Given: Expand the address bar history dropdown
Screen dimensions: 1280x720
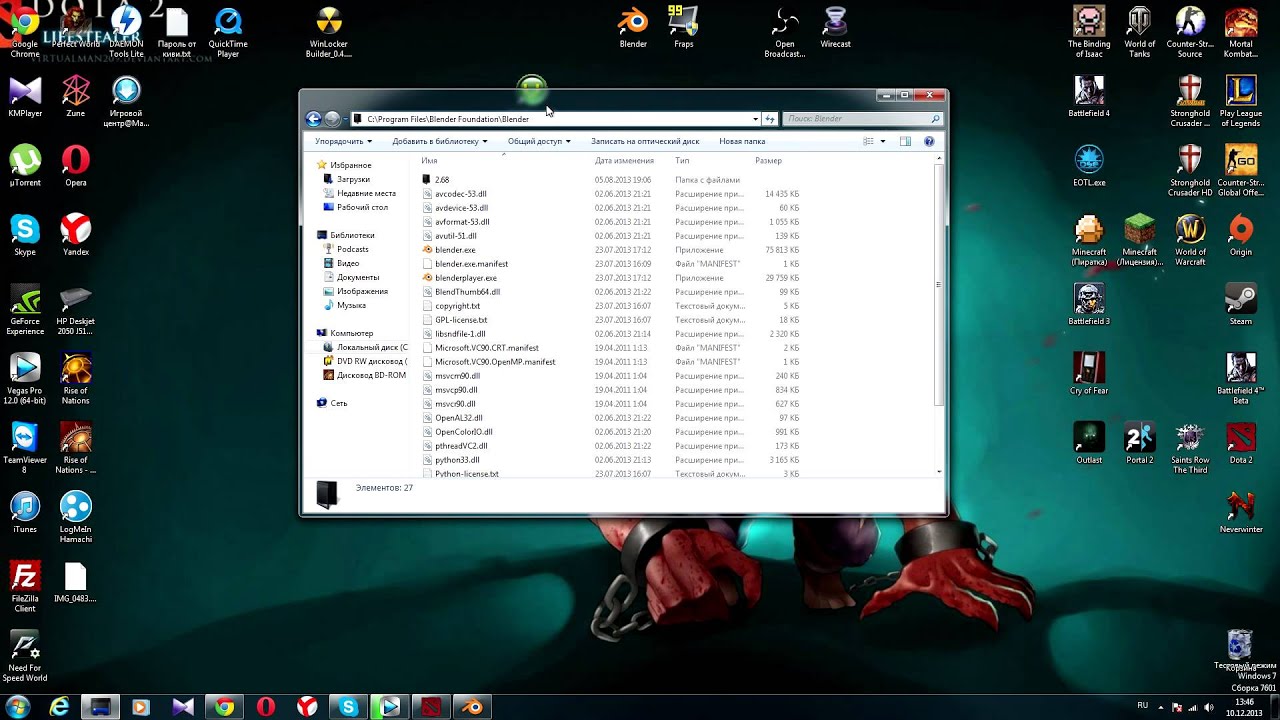Looking at the screenshot, I should click(755, 119).
